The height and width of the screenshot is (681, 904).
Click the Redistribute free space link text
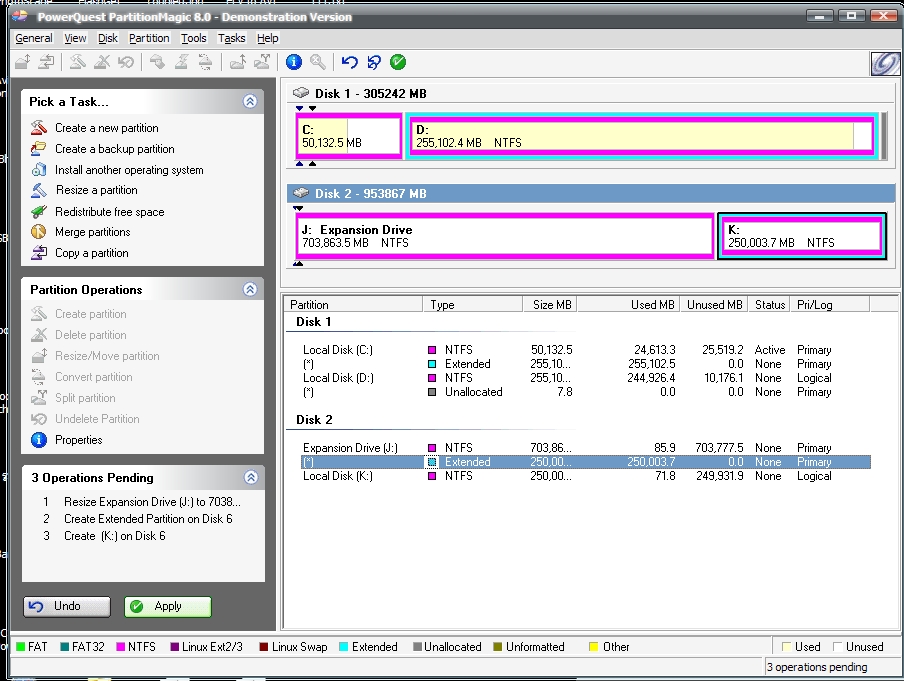110,212
